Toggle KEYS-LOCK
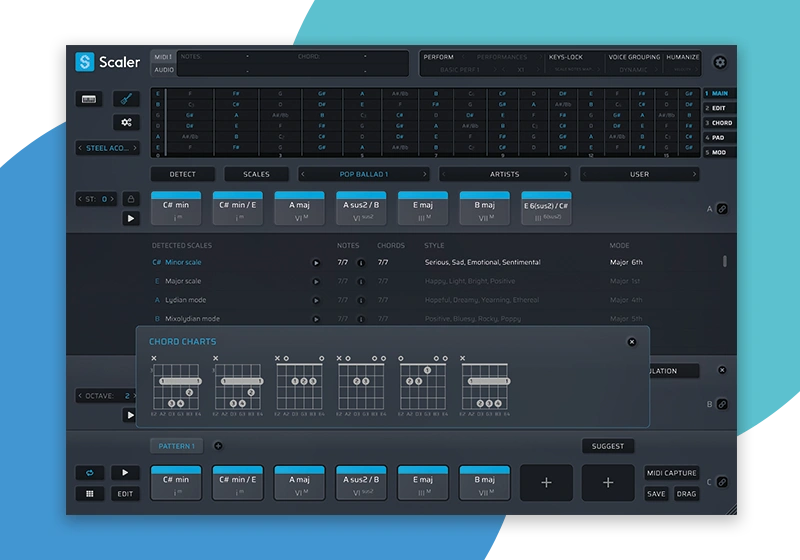 tap(565, 57)
